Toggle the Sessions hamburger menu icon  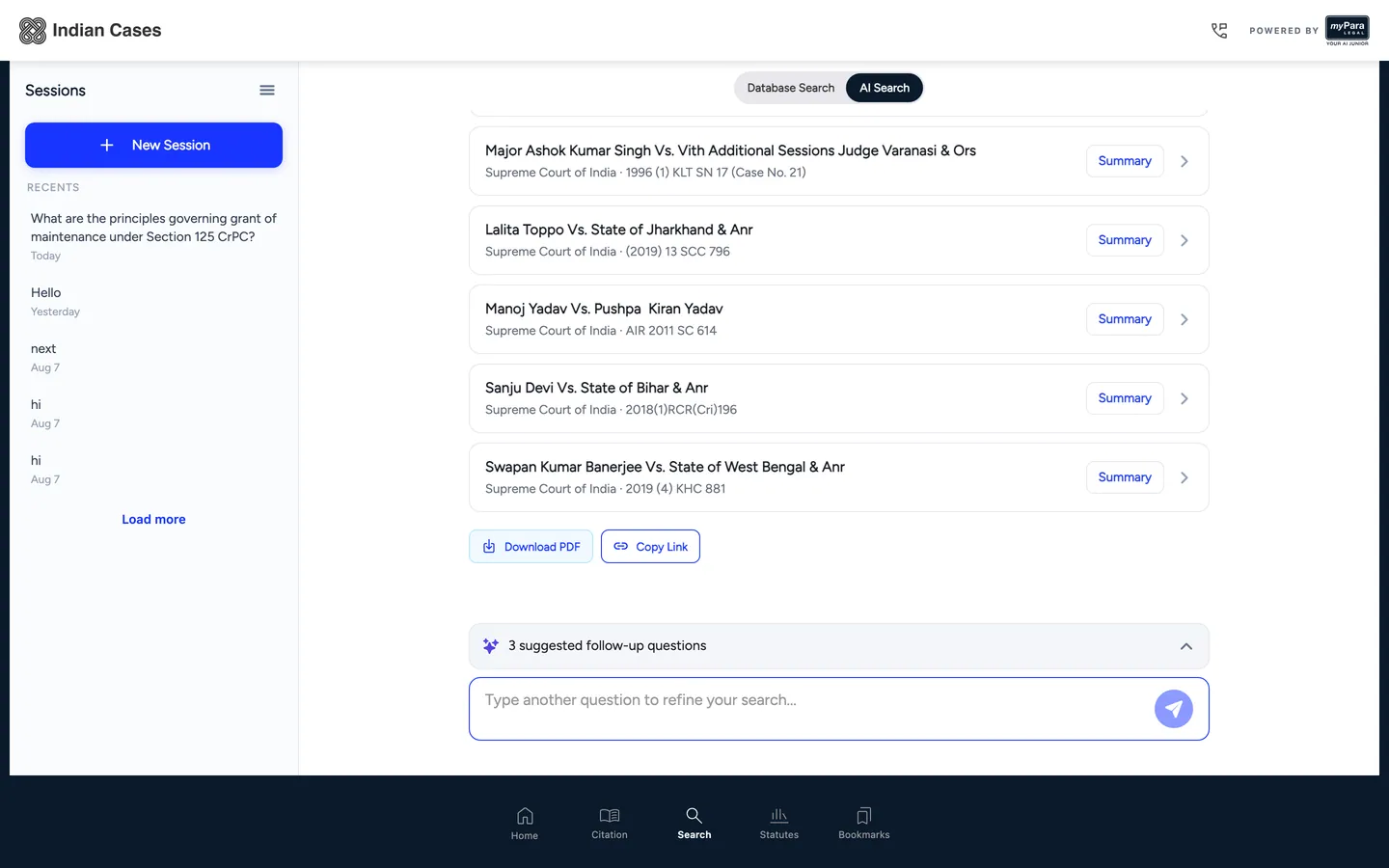point(267,91)
